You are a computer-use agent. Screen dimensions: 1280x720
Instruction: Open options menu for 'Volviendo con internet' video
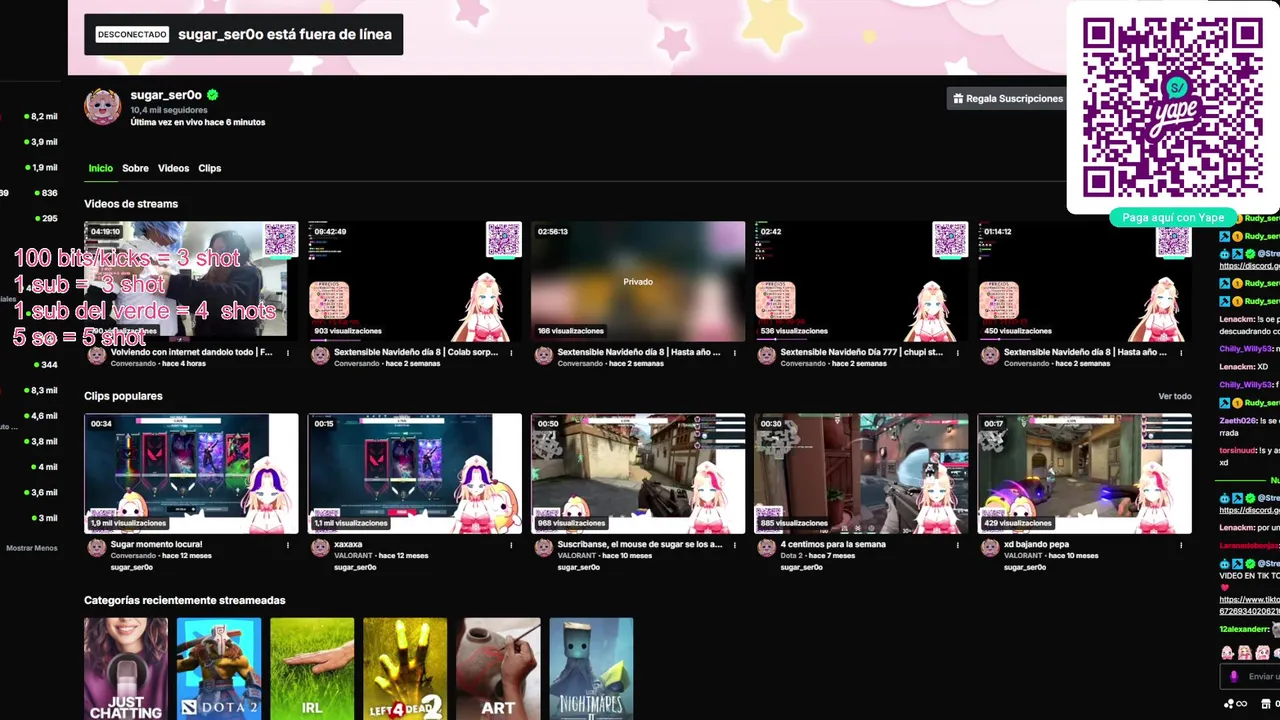(288, 352)
